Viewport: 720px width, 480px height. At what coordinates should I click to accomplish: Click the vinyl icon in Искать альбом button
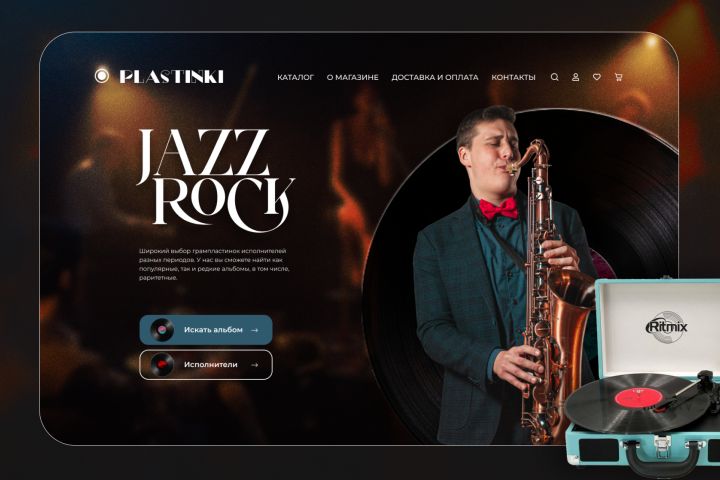click(x=162, y=330)
